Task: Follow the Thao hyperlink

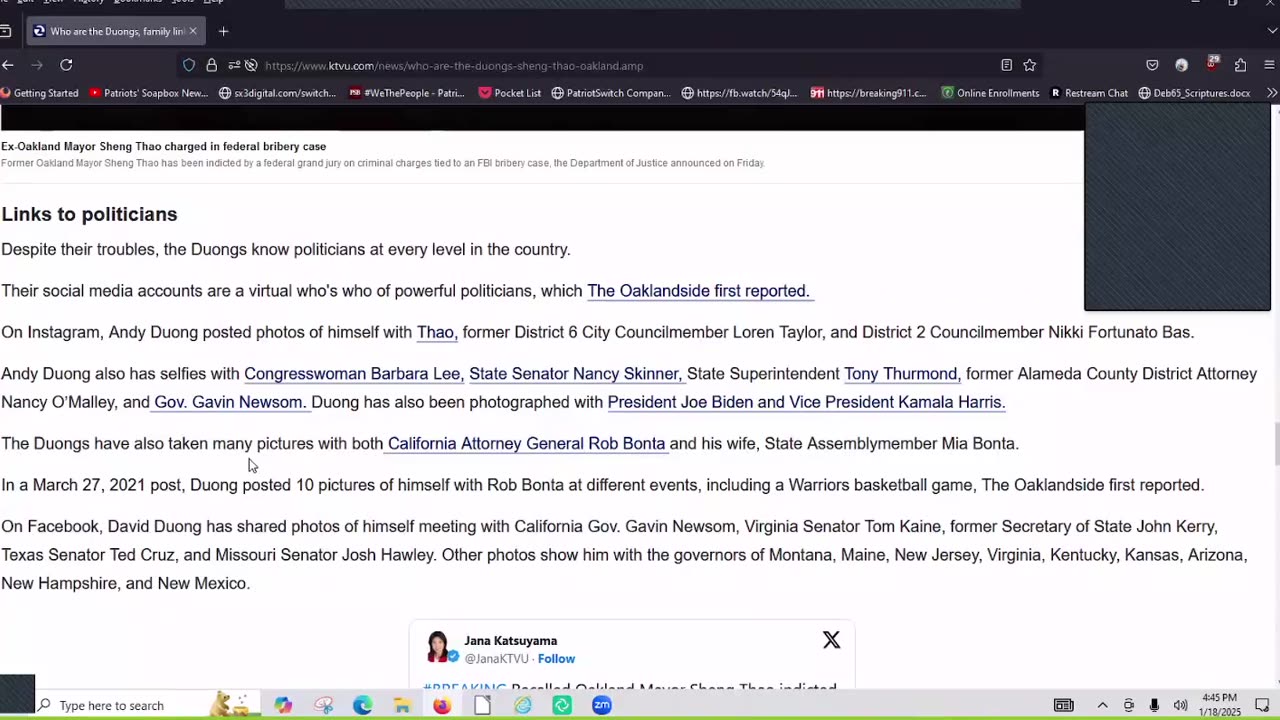Action: 436,332
